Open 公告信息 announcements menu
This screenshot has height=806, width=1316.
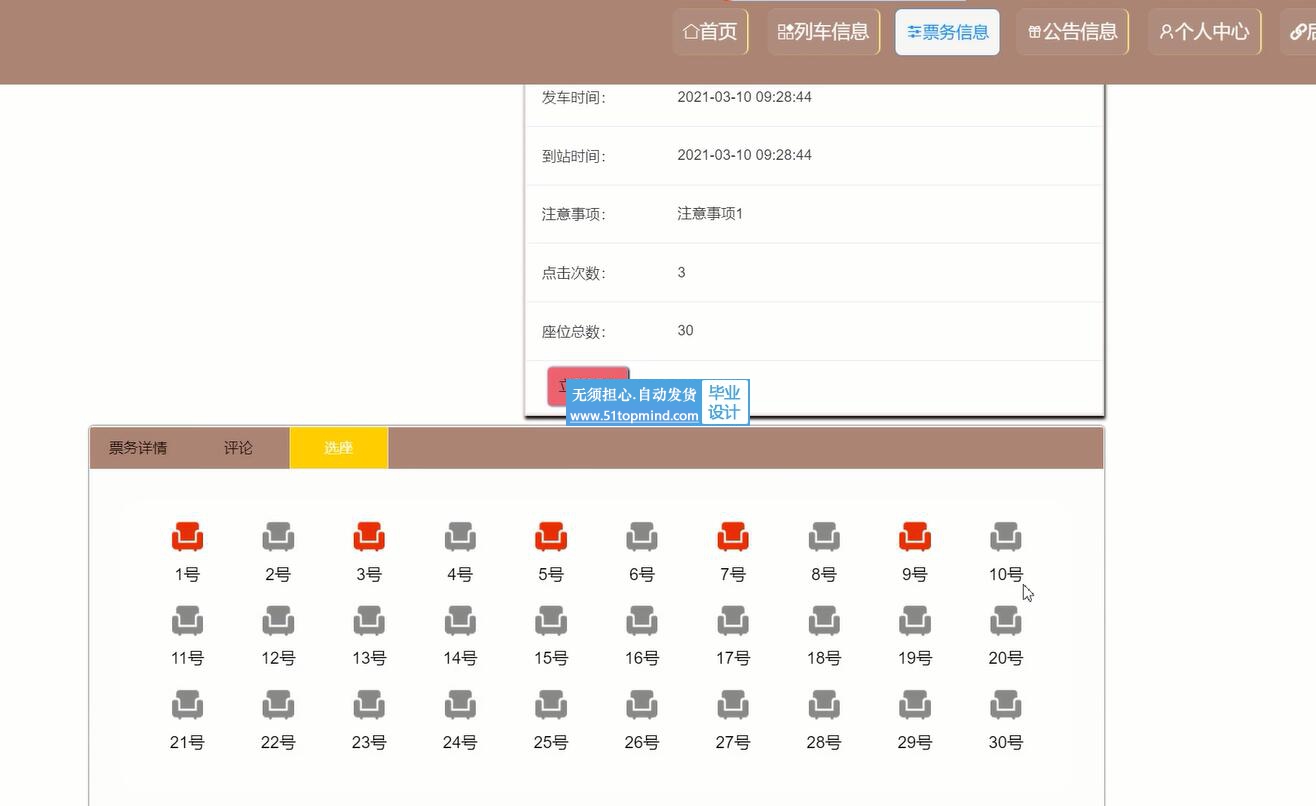[1073, 32]
